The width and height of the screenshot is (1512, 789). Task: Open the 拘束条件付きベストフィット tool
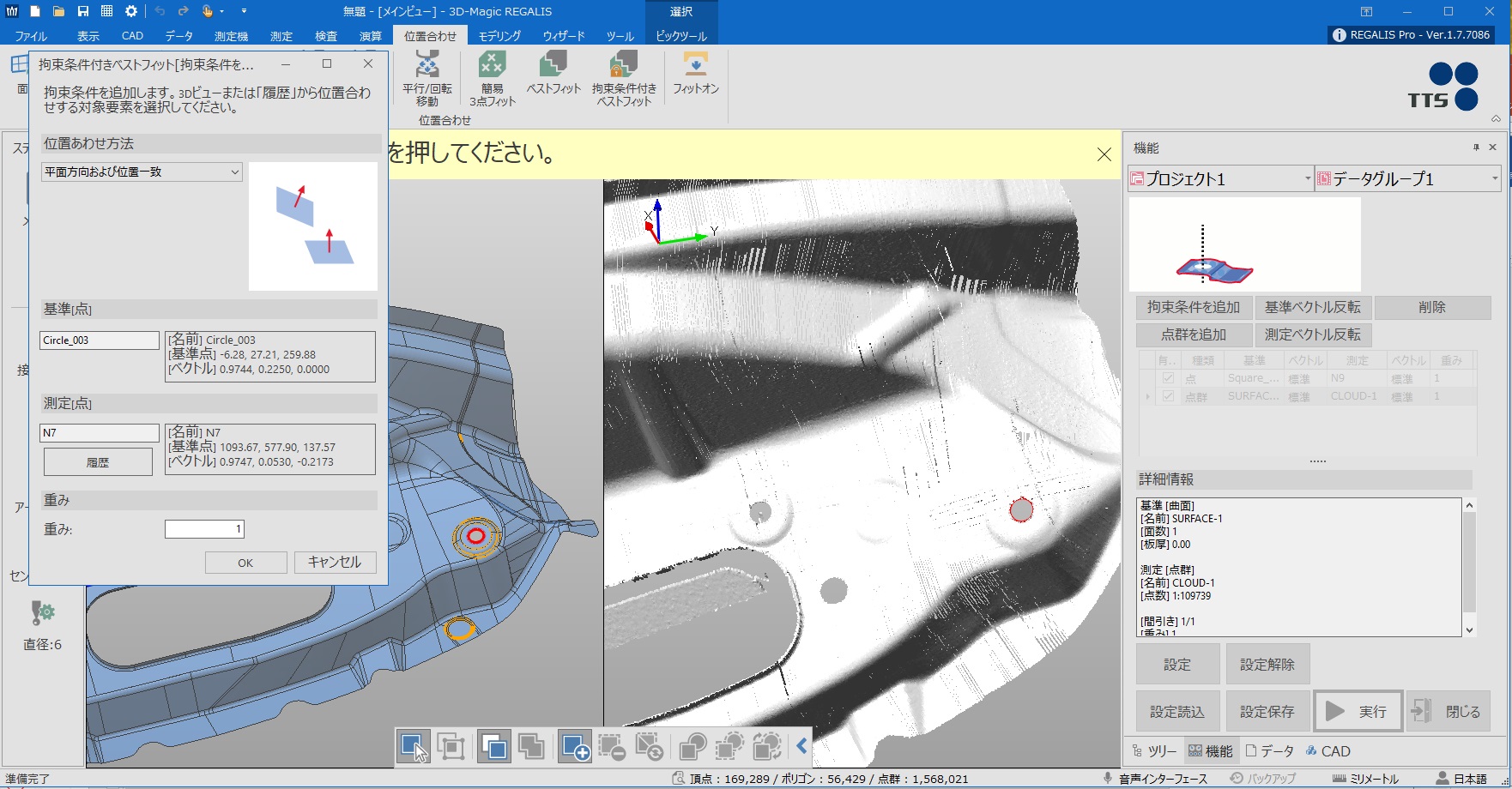pyautogui.click(x=624, y=78)
